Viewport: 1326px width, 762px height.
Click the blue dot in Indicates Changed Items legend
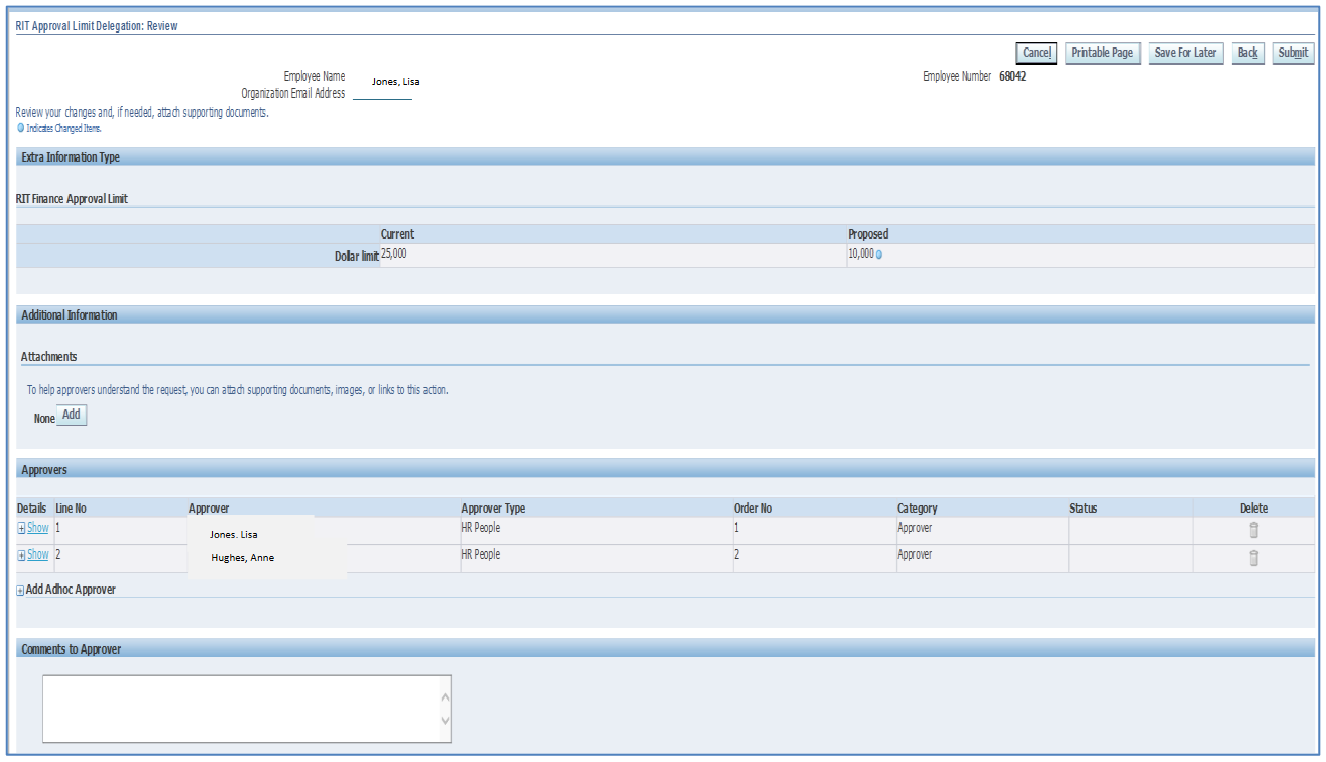click(x=21, y=128)
